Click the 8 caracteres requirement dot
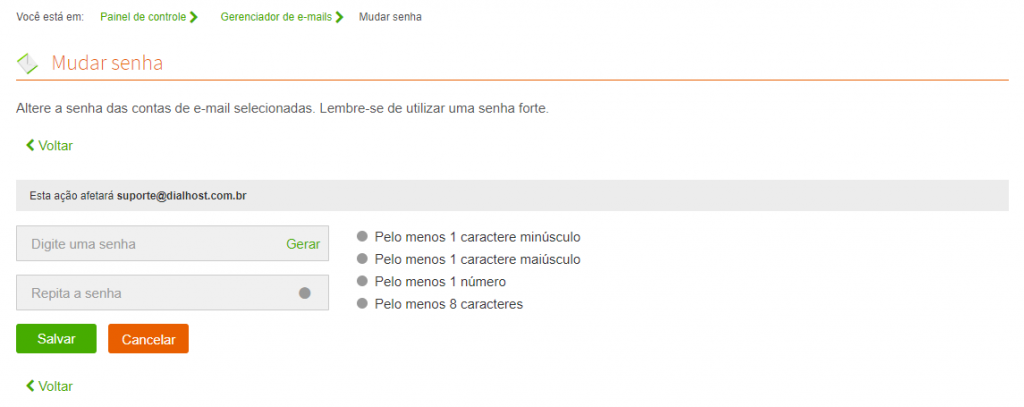The width and height of the screenshot is (1024, 407). 362,304
